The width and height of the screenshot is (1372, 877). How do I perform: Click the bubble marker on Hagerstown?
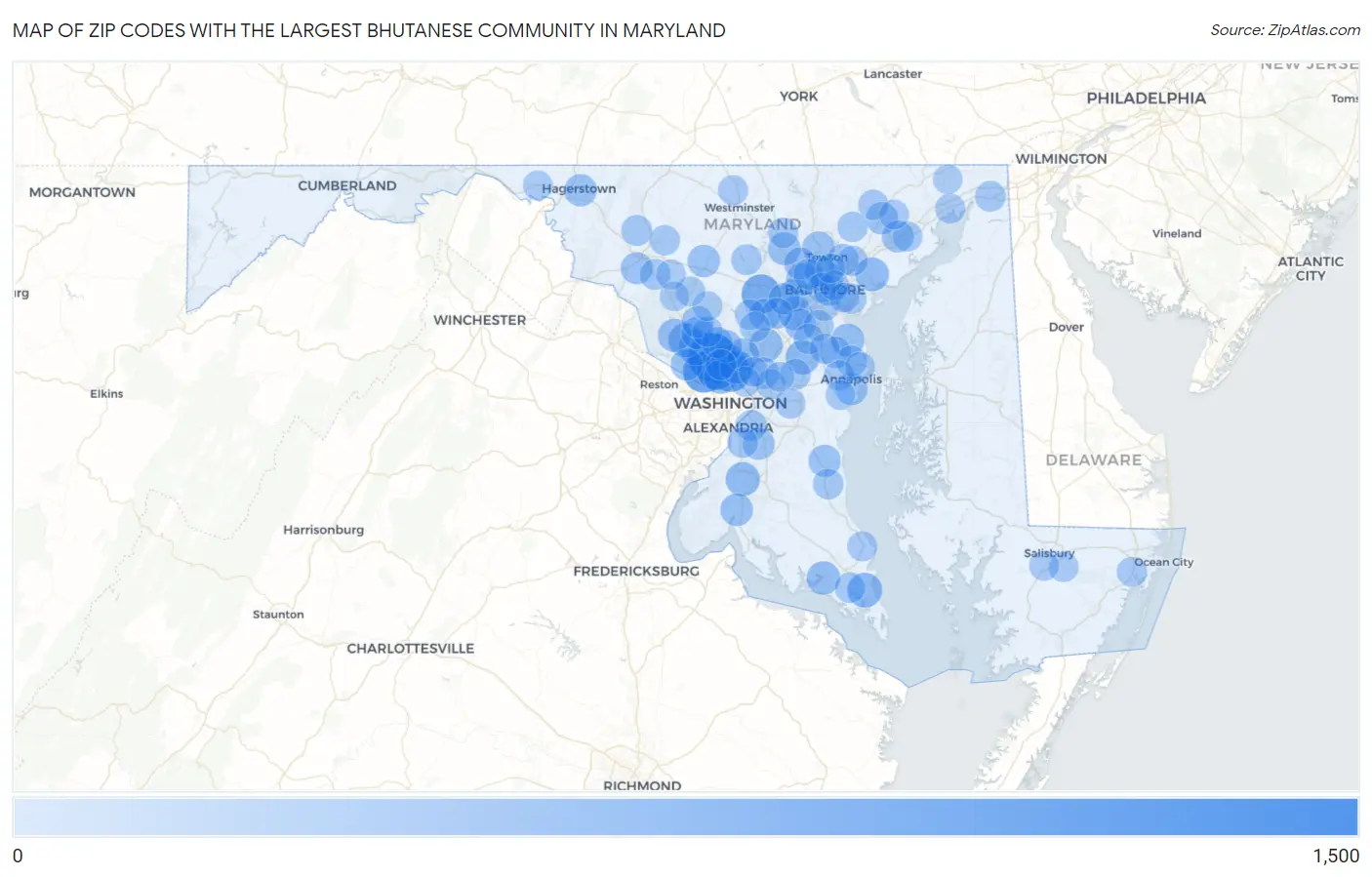pos(580,189)
